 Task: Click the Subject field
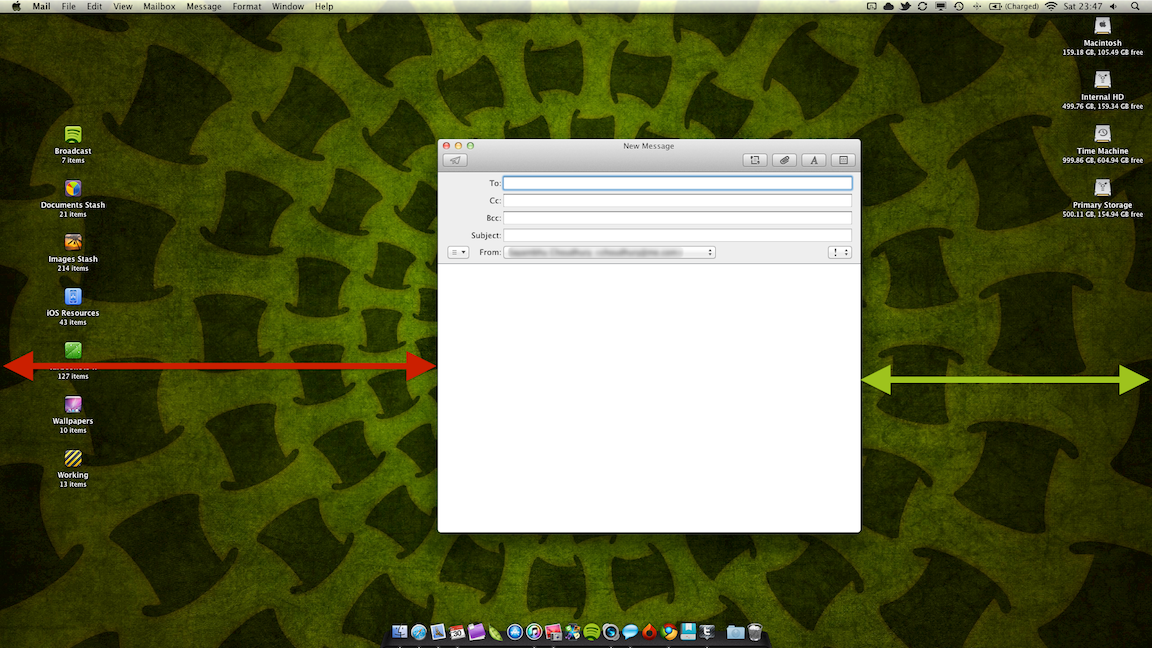click(677, 235)
